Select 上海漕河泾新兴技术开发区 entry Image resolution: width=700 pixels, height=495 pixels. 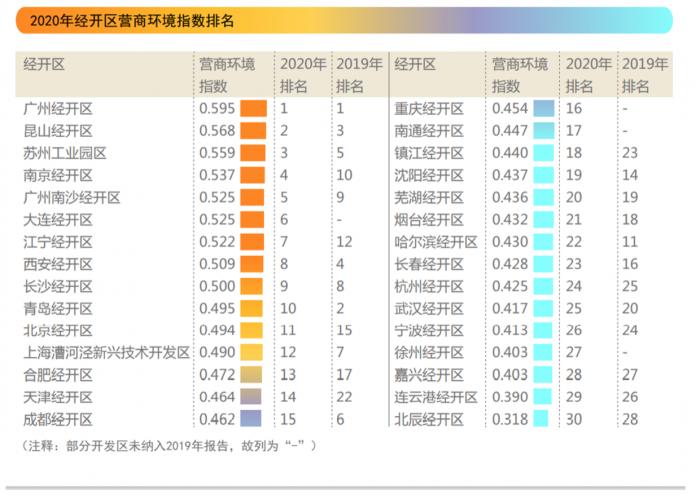click(107, 352)
